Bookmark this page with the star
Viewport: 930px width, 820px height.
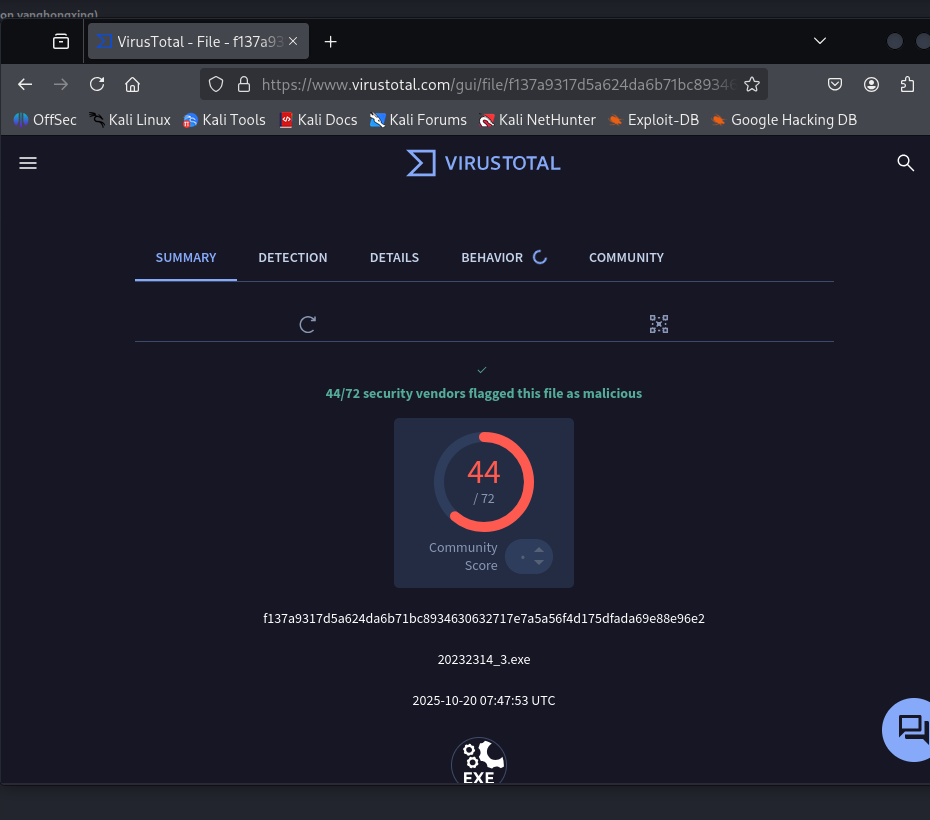(x=752, y=84)
